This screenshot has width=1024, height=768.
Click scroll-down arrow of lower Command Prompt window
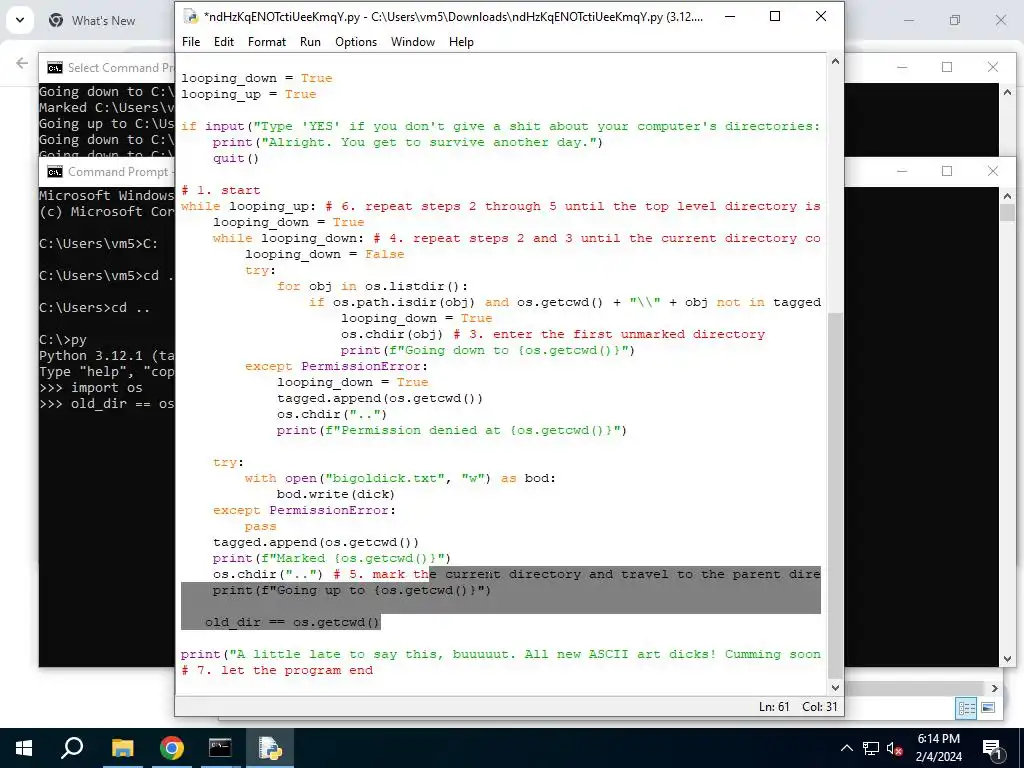pyautogui.click(x=1007, y=659)
